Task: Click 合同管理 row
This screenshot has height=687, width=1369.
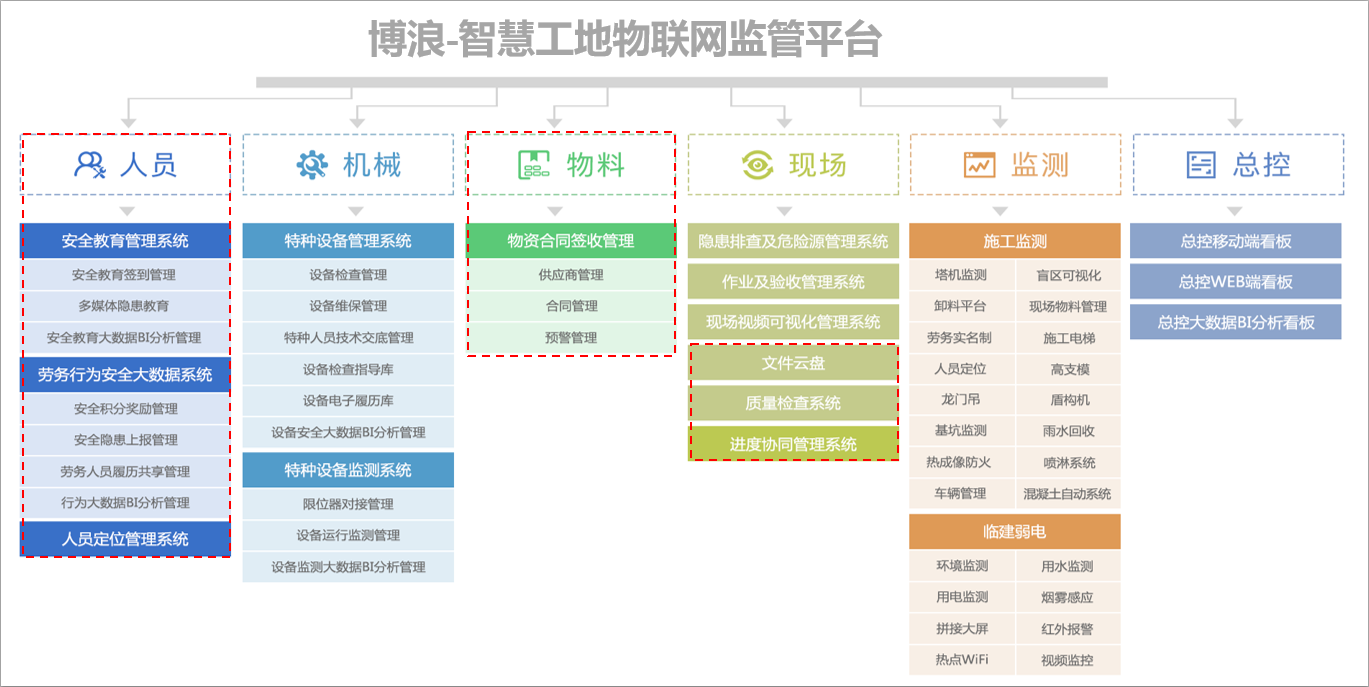Action: 571,306
